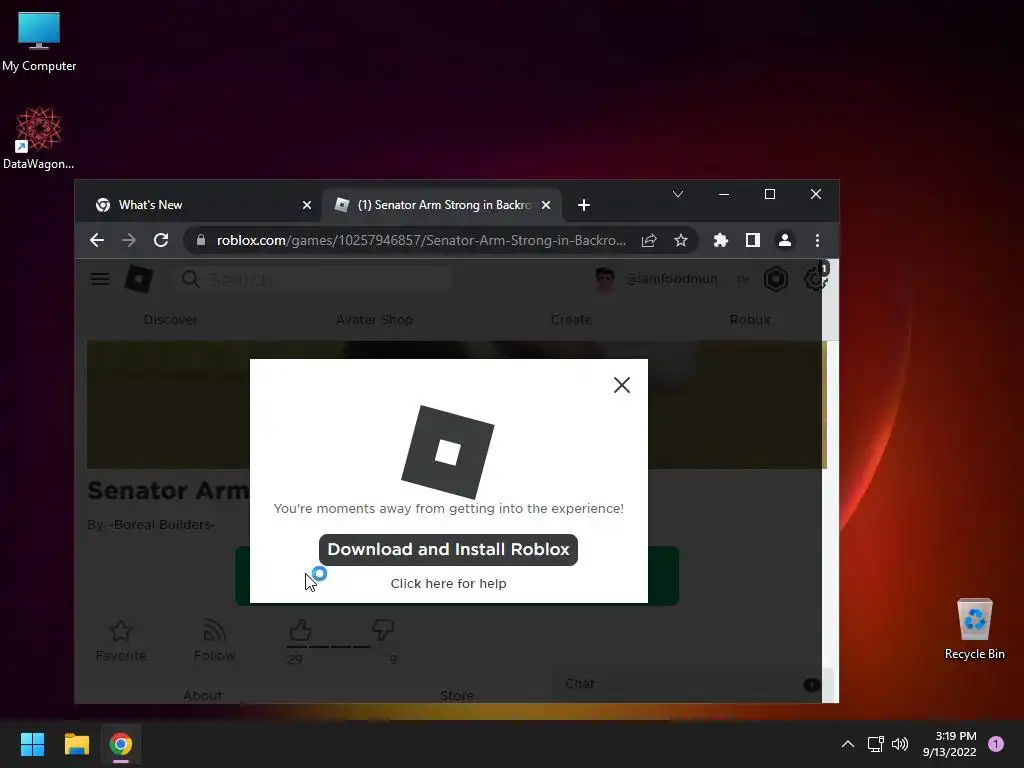Open File Explorer from taskbar

point(76,744)
